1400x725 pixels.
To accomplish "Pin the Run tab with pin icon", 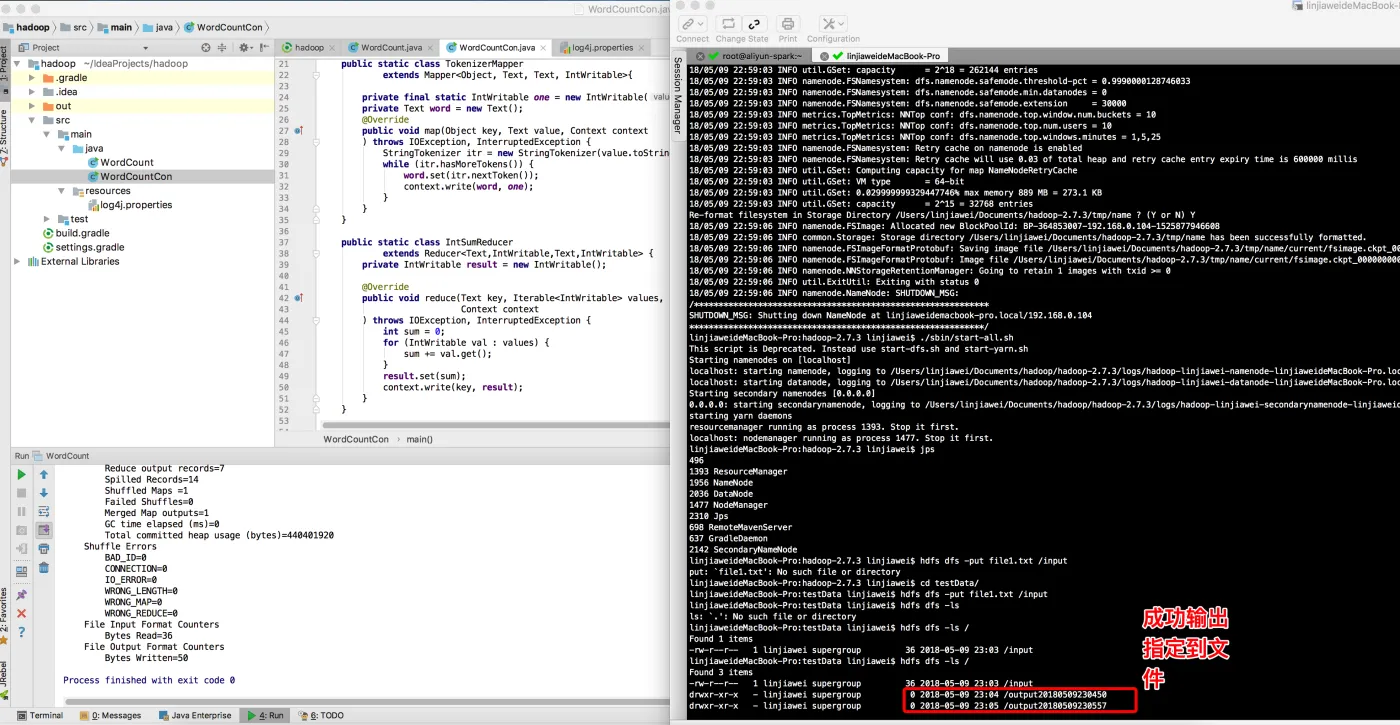I will (x=22, y=595).
